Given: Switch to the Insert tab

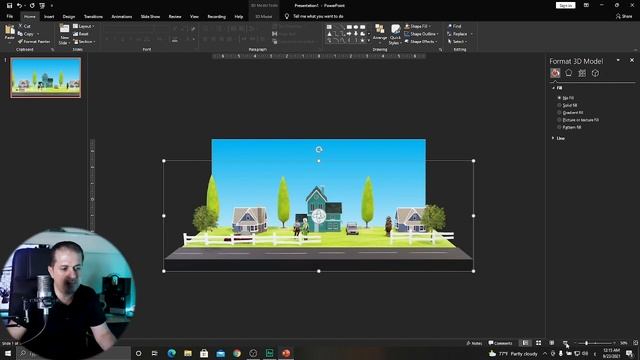Looking at the screenshot, I should (49, 16).
